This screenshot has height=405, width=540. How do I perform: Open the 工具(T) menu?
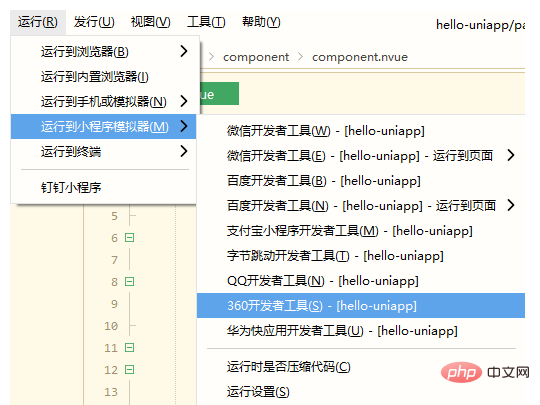[x=206, y=22]
